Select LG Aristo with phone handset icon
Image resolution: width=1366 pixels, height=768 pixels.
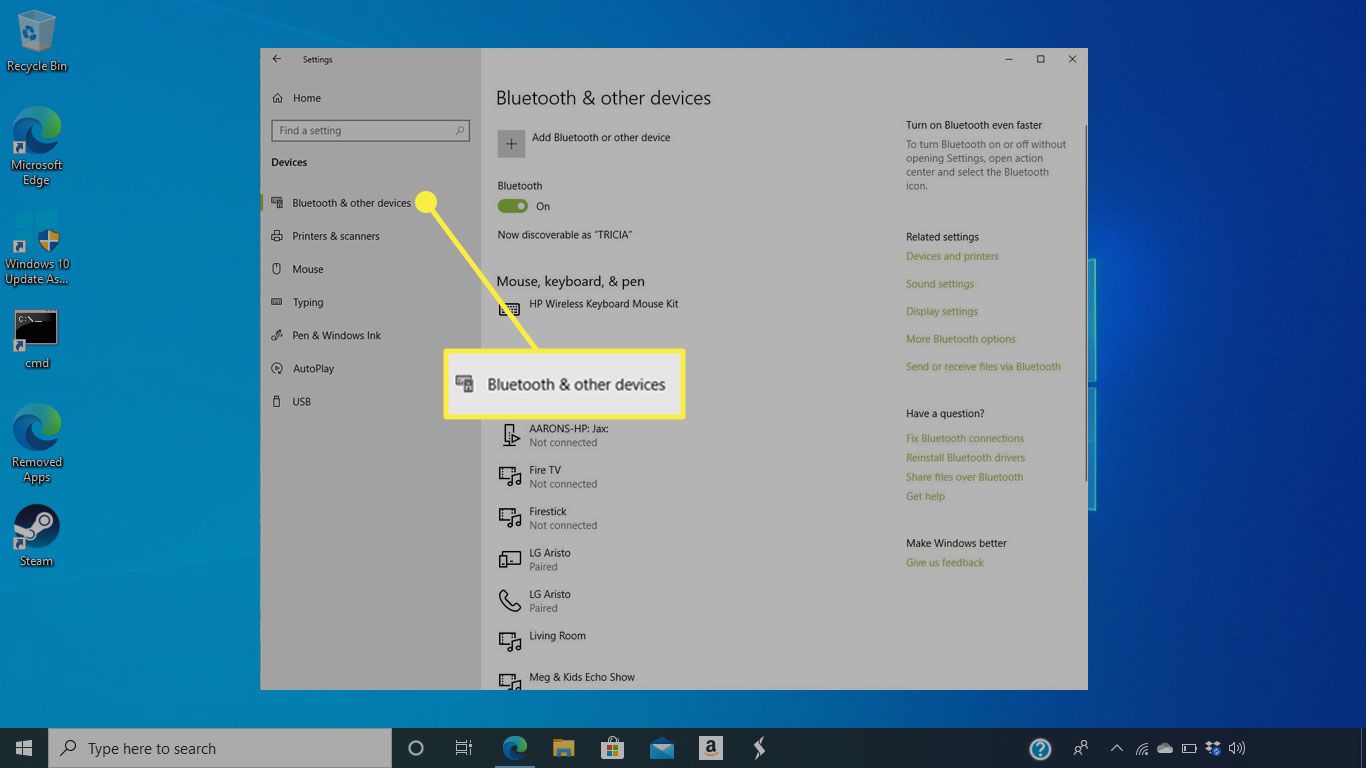(x=535, y=600)
